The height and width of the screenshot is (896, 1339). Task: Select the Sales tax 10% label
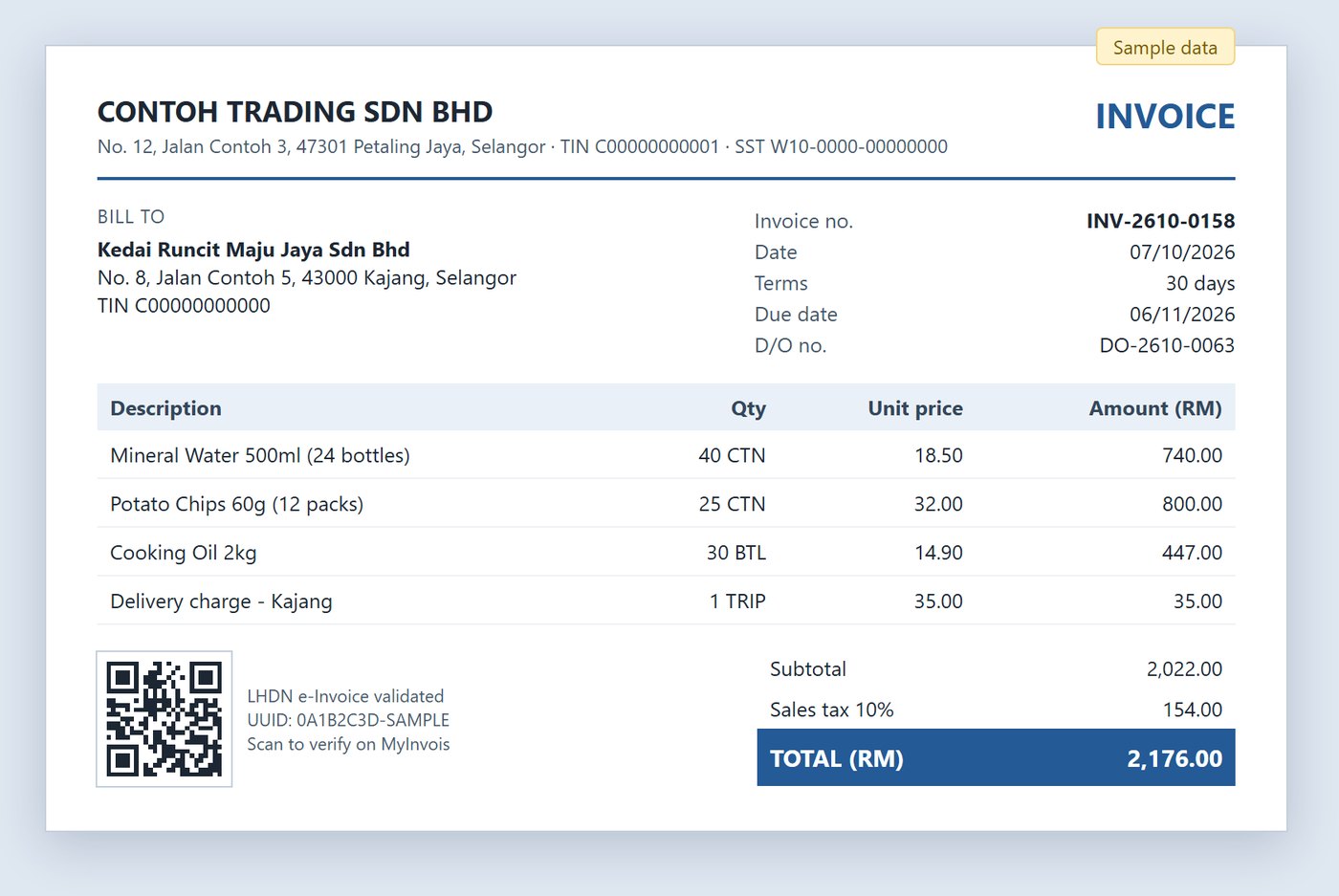point(831,710)
